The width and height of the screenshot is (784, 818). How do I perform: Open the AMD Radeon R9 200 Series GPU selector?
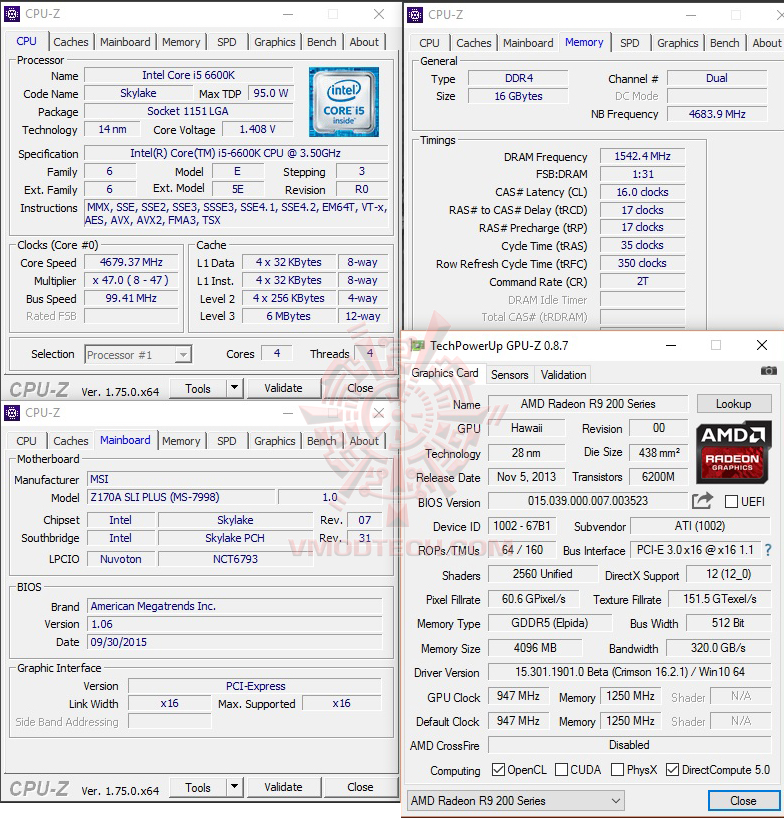click(x=515, y=800)
